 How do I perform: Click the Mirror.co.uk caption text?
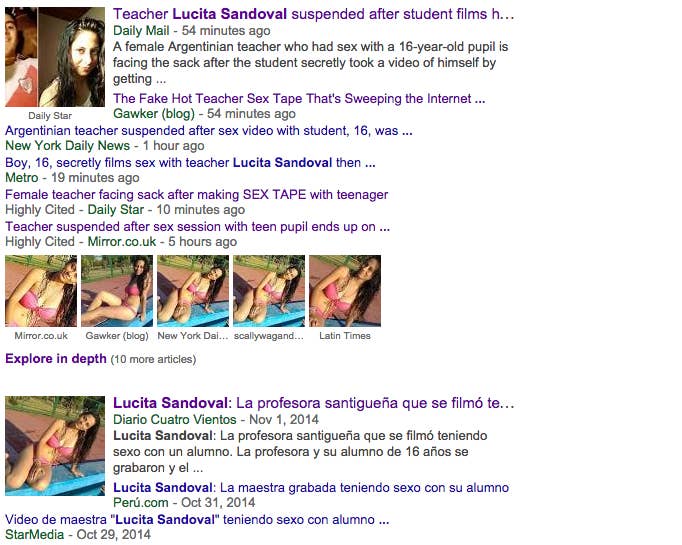41,336
